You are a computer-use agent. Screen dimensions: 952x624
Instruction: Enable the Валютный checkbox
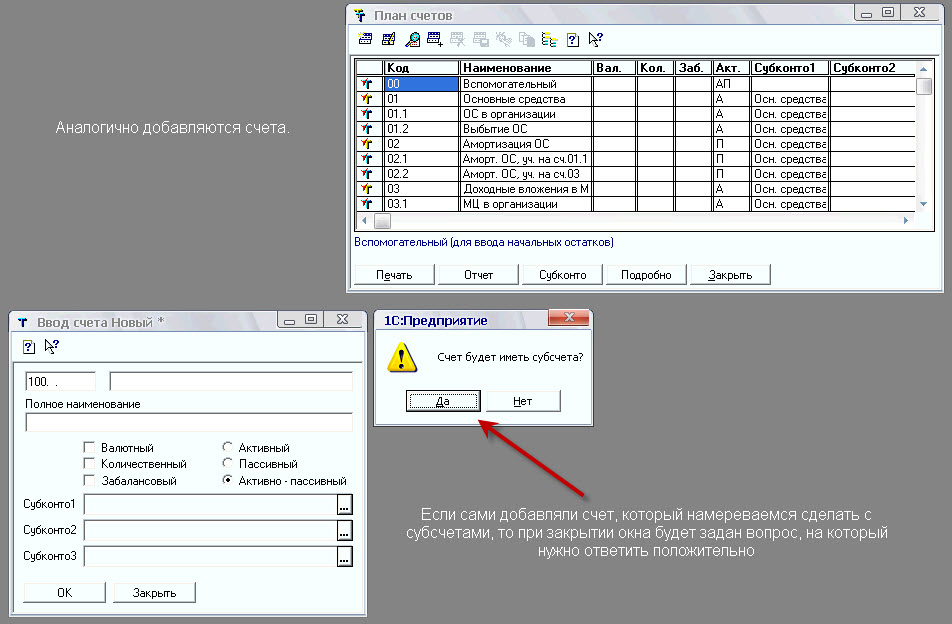point(90,448)
